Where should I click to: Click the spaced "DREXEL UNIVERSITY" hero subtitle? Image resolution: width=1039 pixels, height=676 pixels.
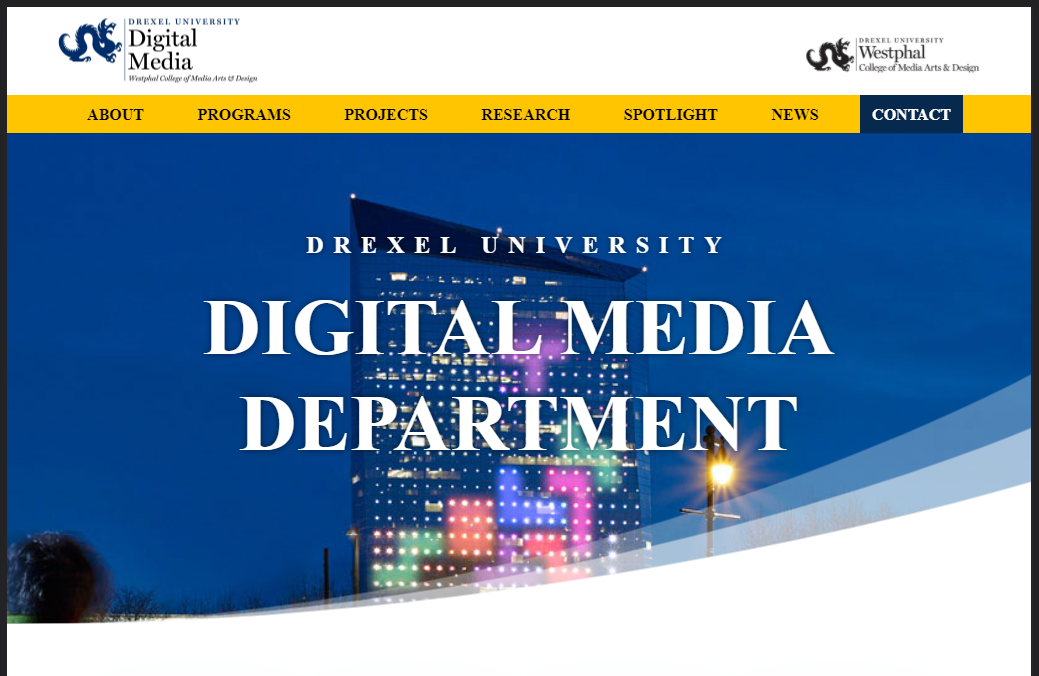(517, 246)
